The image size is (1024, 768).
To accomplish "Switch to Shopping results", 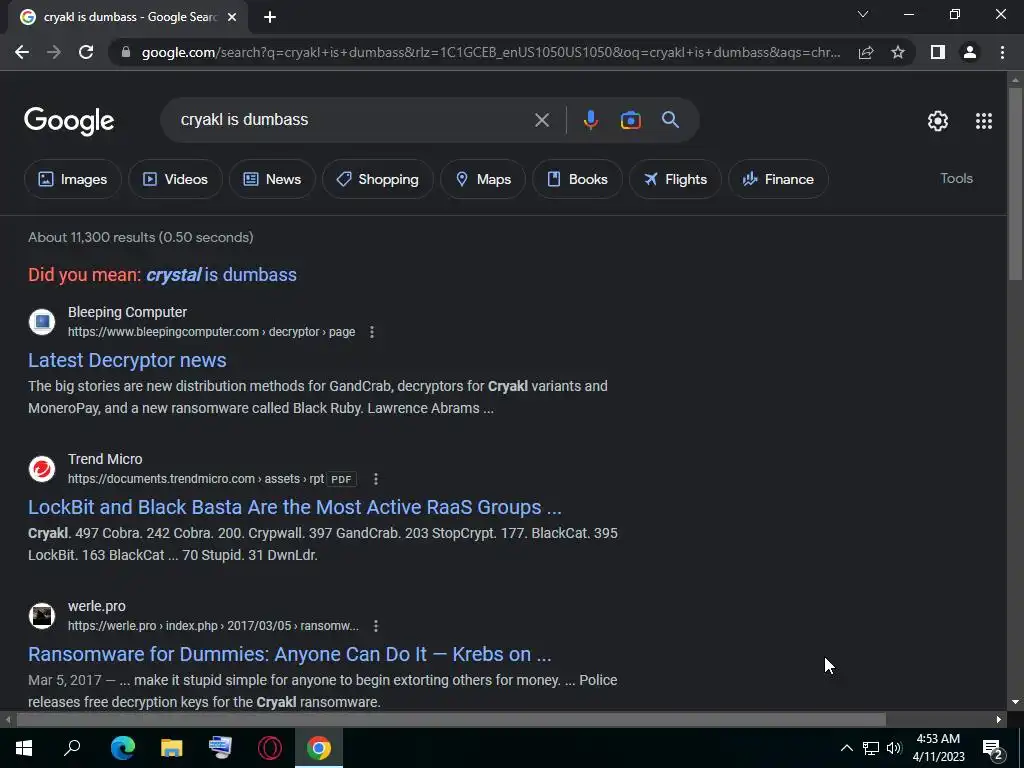I will (x=377, y=179).
